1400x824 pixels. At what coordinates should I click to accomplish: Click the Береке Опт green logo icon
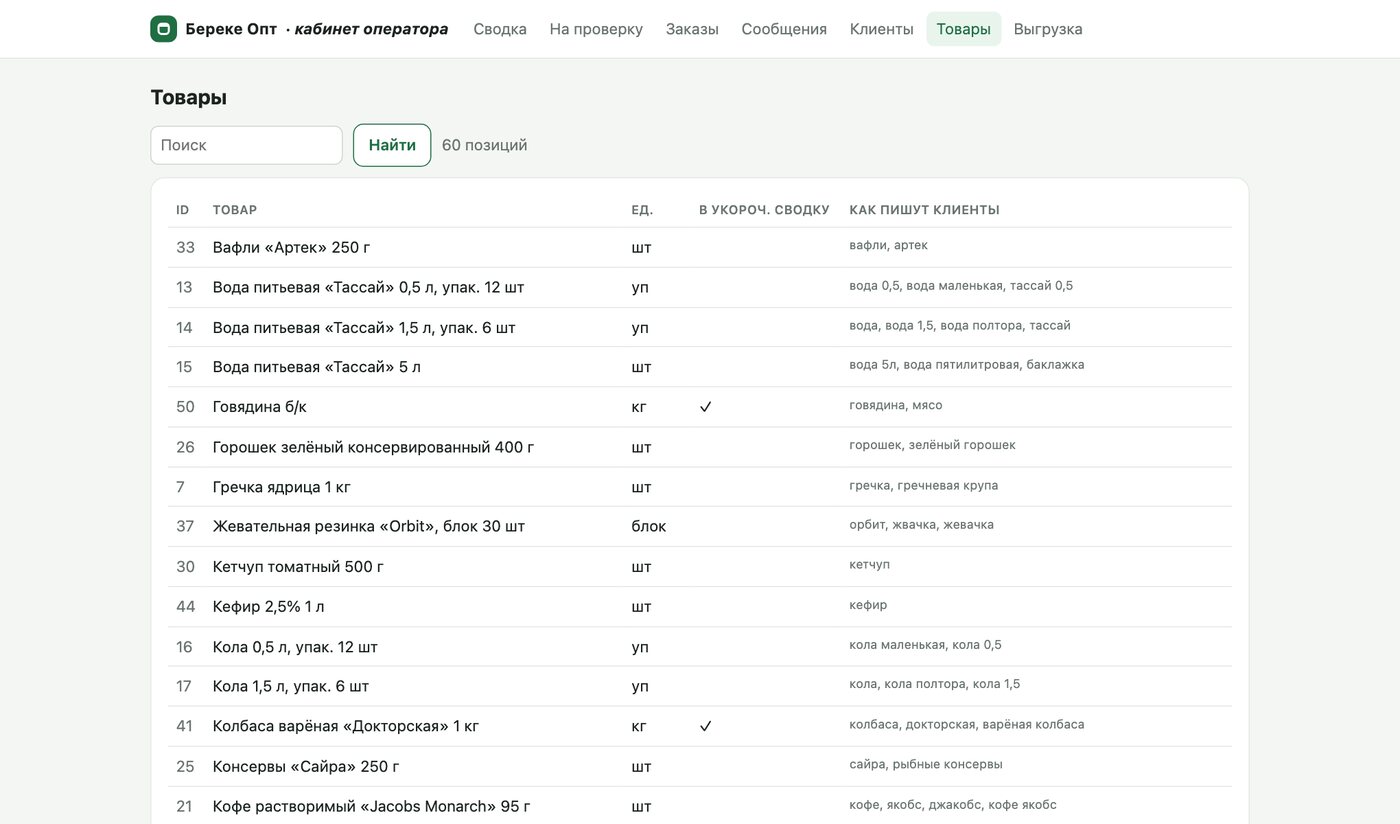point(164,29)
